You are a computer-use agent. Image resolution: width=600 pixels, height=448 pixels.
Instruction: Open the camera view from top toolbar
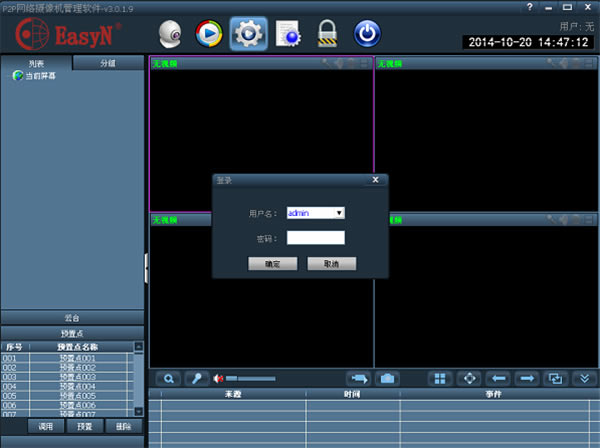173,34
